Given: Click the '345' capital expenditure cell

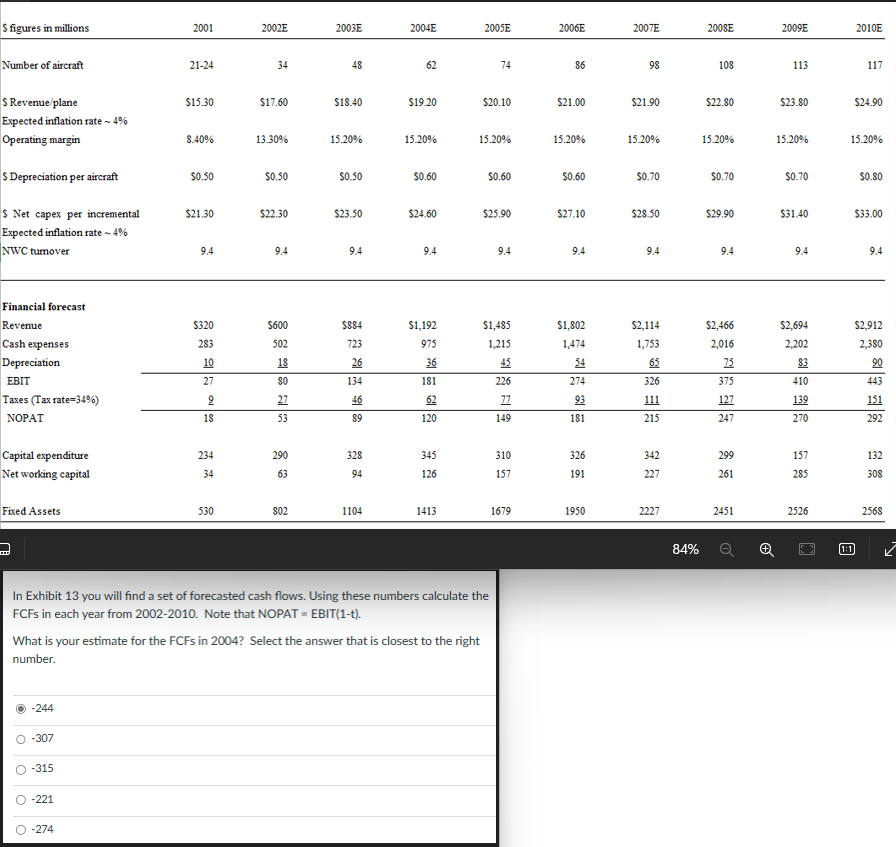Looking at the screenshot, I should click(x=429, y=456).
